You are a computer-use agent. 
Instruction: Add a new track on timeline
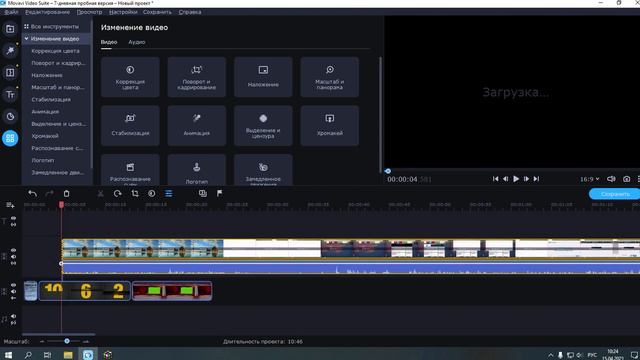[10, 205]
